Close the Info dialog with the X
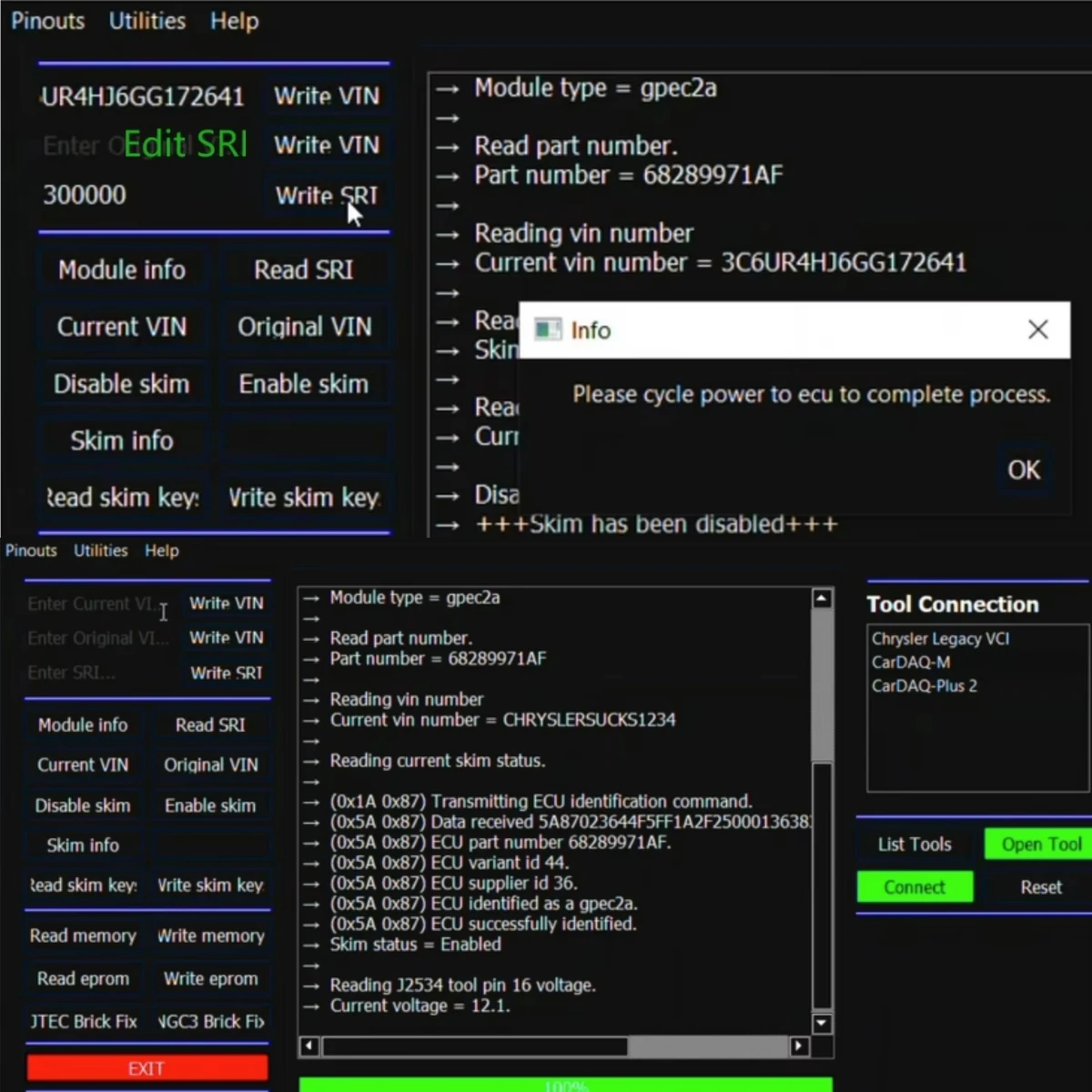This screenshot has width=1092, height=1092. point(1037,329)
